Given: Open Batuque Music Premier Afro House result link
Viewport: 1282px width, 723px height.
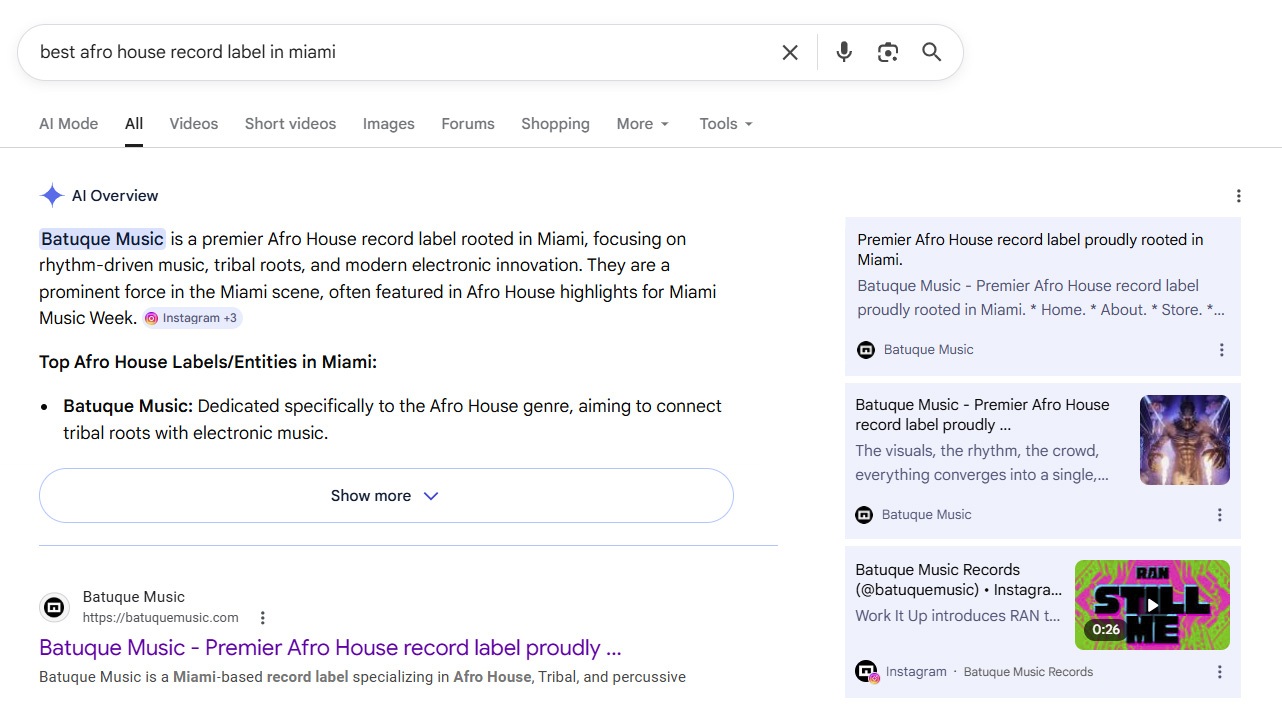Looking at the screenshot, I should point(330,648).
